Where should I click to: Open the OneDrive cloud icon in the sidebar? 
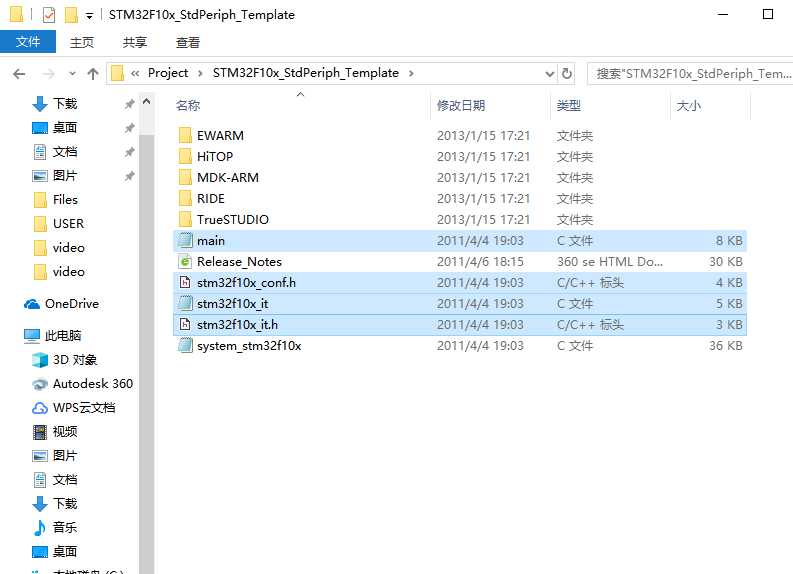tap(32, 304)
